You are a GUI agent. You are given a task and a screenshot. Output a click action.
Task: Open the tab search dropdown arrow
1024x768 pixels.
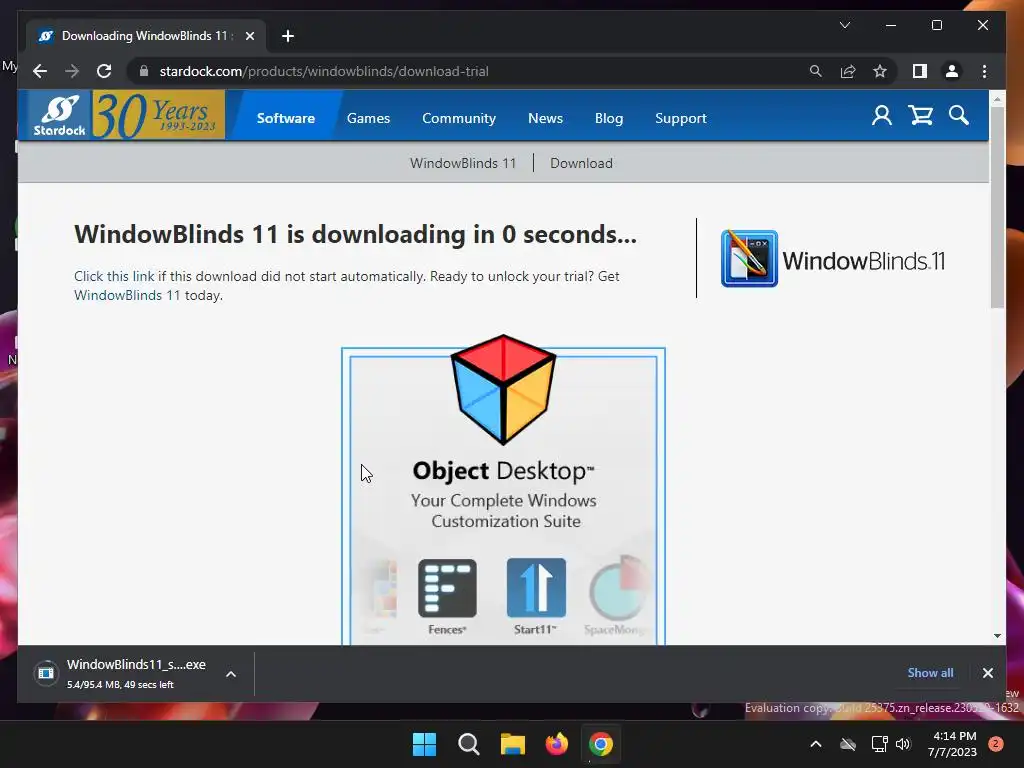click(844, 25)
